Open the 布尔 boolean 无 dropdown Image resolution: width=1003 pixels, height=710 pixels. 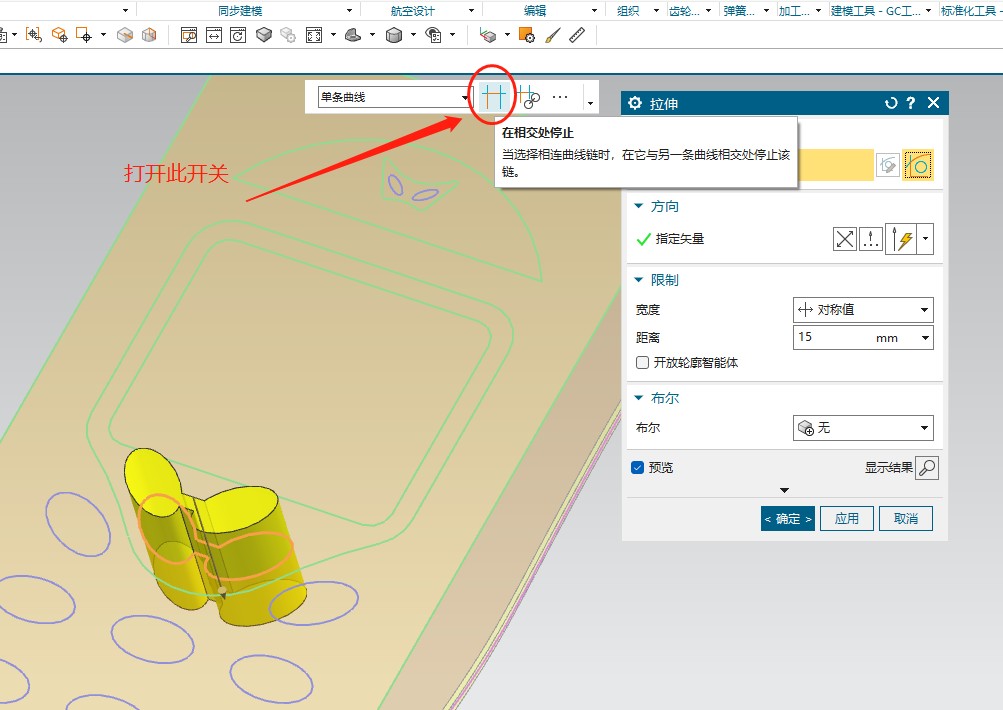pos(862,427)
